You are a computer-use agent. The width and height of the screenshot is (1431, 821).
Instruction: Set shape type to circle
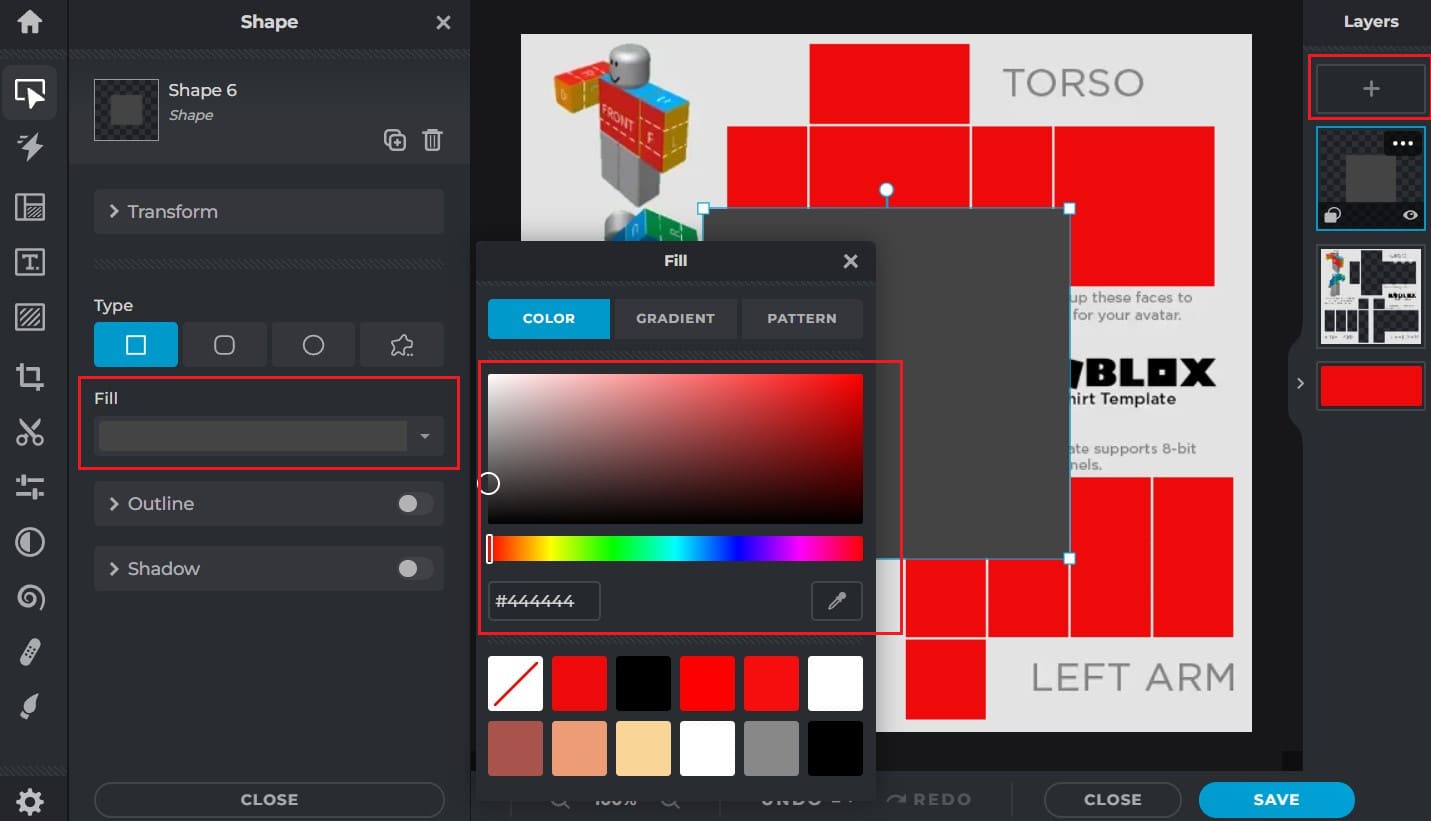(x=313, y=345)
